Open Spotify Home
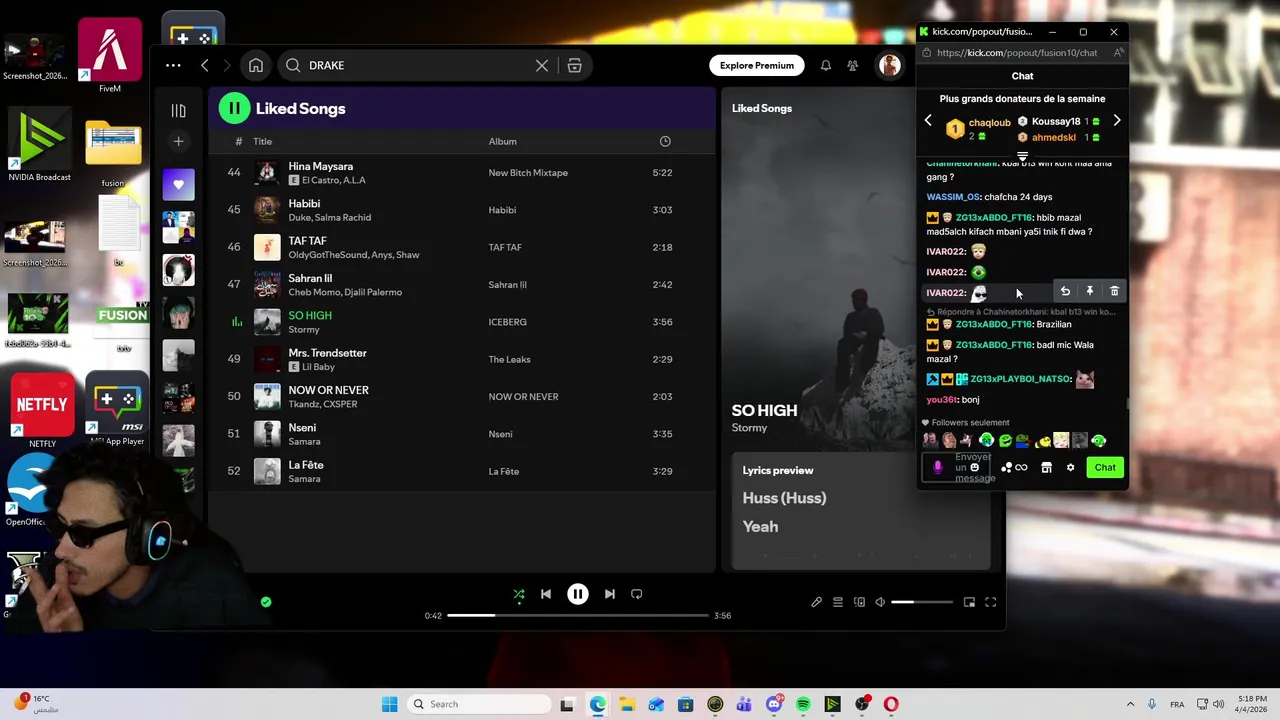The width and height of the screenshot is (1280, 720). pyautogui.click(x=256, y=65)
